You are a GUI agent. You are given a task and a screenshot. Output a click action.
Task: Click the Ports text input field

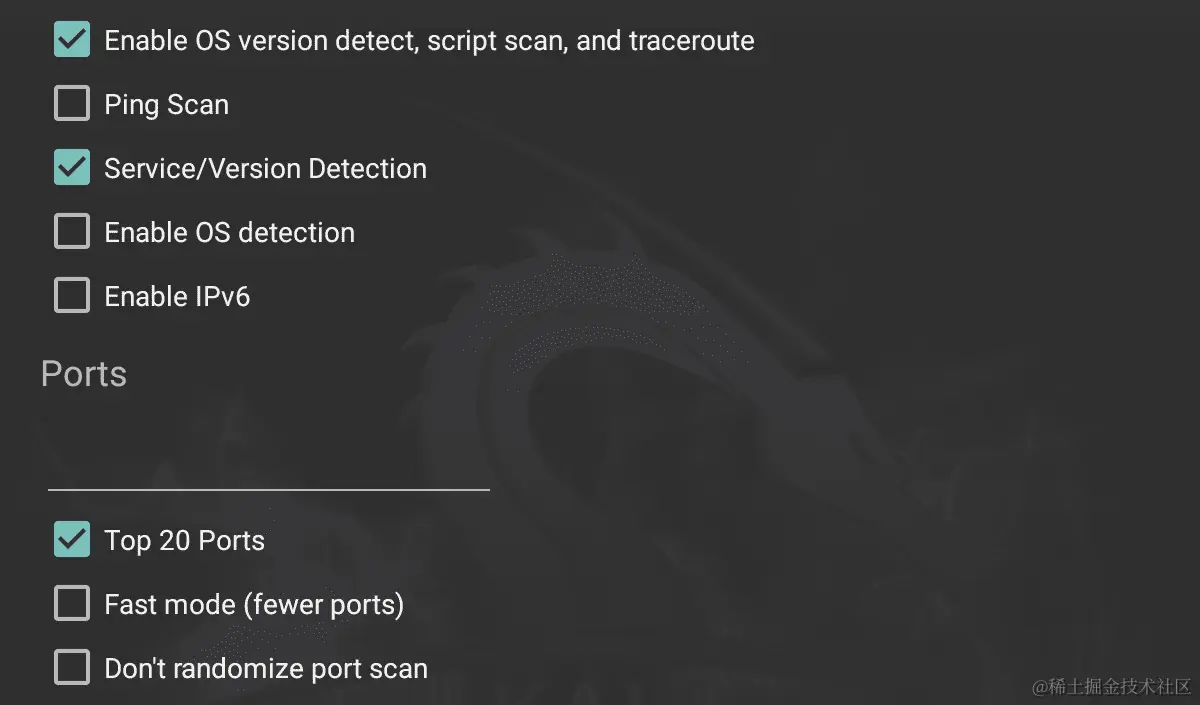(x=269, y=460)
